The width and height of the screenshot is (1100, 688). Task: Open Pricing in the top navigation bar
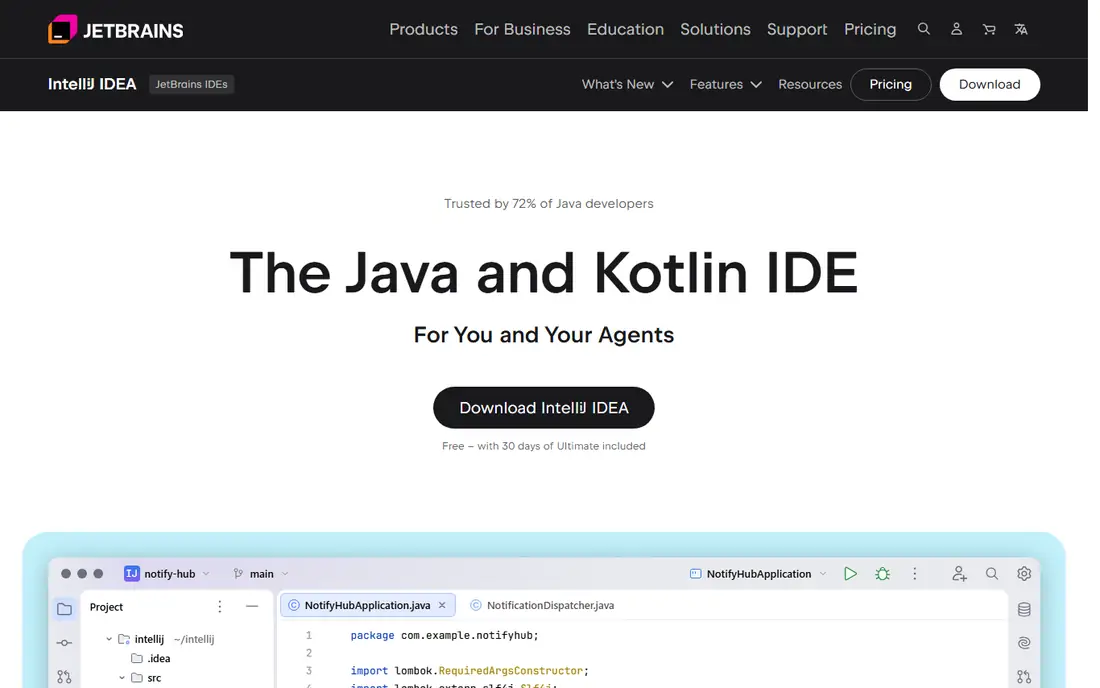870,29
